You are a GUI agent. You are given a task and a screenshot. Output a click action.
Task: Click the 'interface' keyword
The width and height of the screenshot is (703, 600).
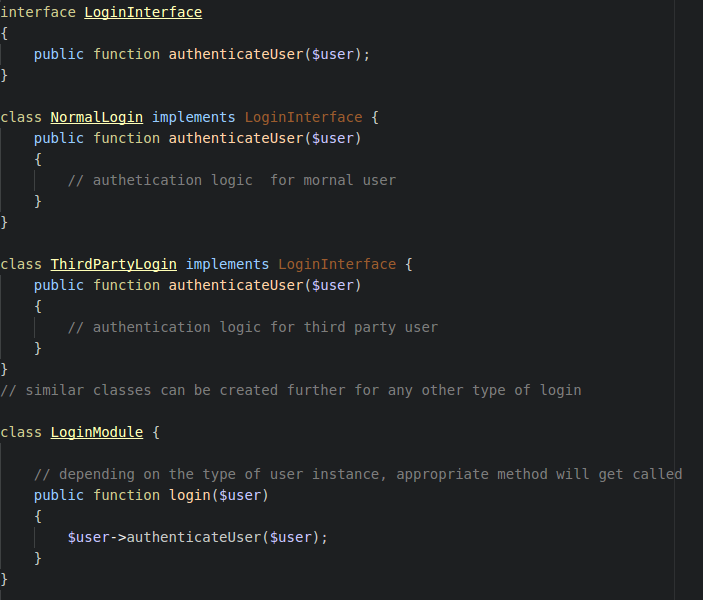tap(38, 12)
